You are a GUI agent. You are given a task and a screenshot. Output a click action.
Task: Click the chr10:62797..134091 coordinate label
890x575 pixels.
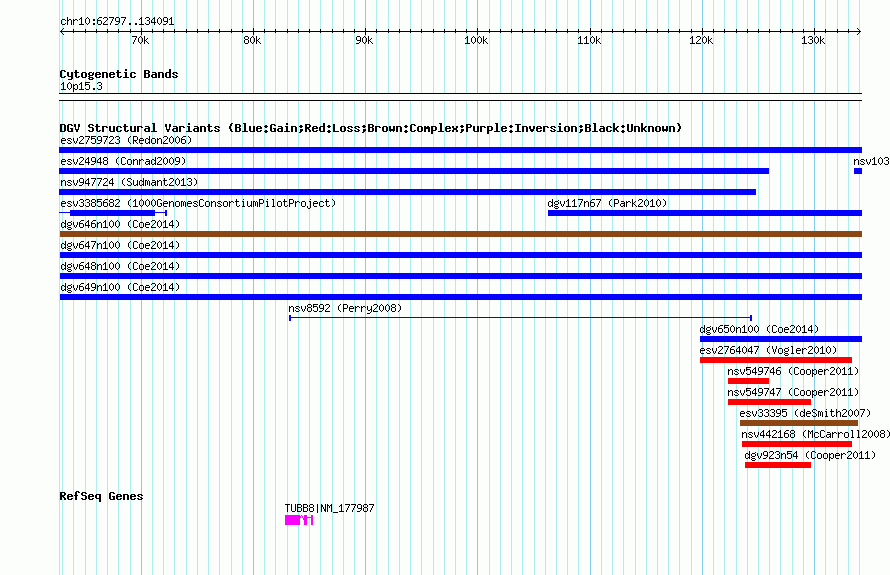117,22
